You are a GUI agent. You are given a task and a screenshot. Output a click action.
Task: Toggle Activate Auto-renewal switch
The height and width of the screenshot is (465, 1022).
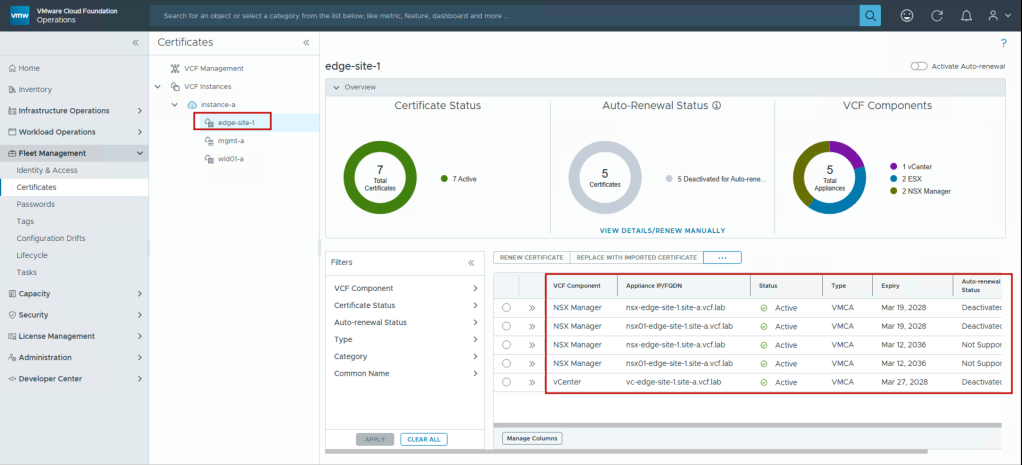point(918,67)
